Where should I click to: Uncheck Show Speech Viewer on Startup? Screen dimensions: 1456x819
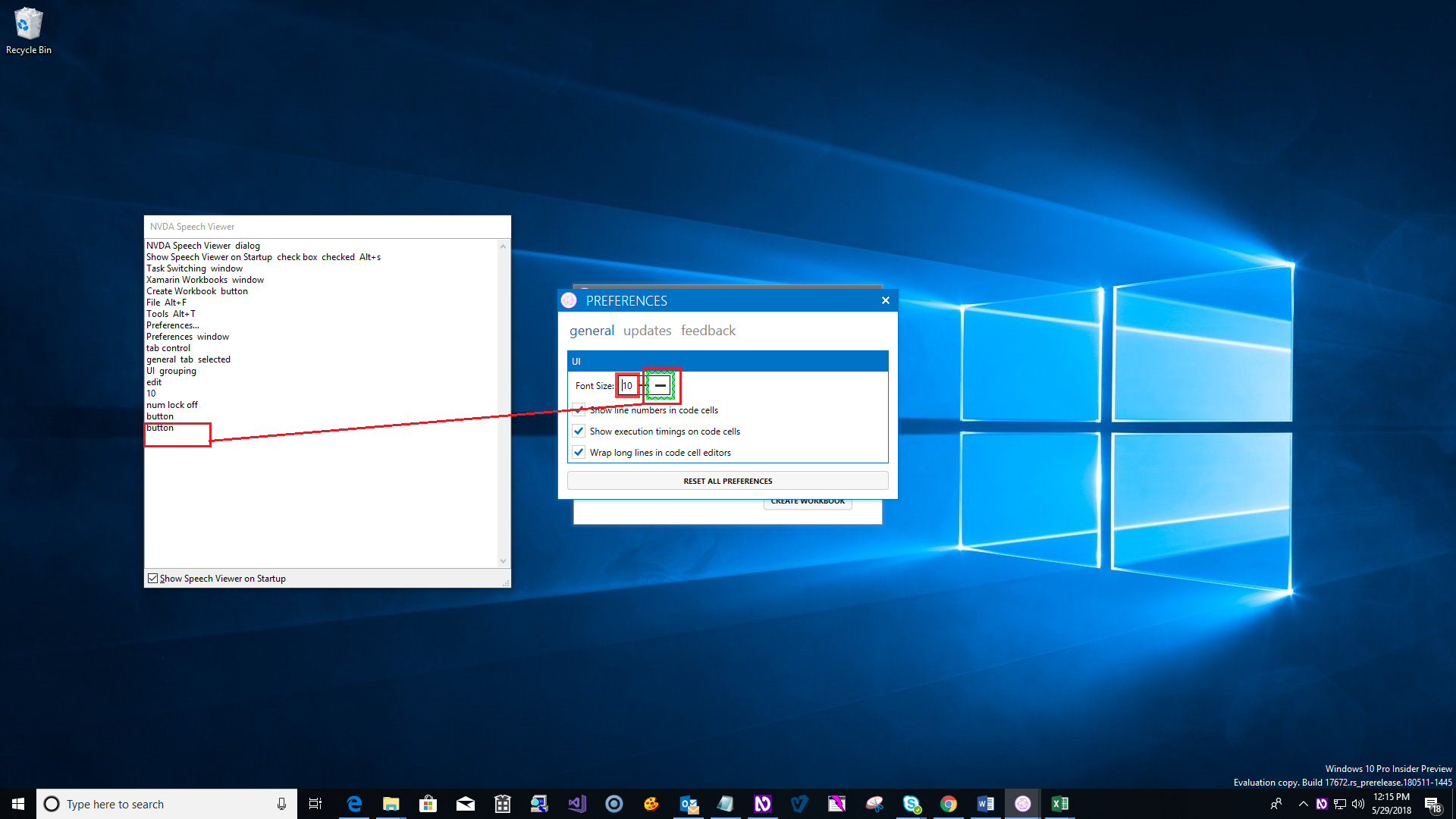click(153, 579)
